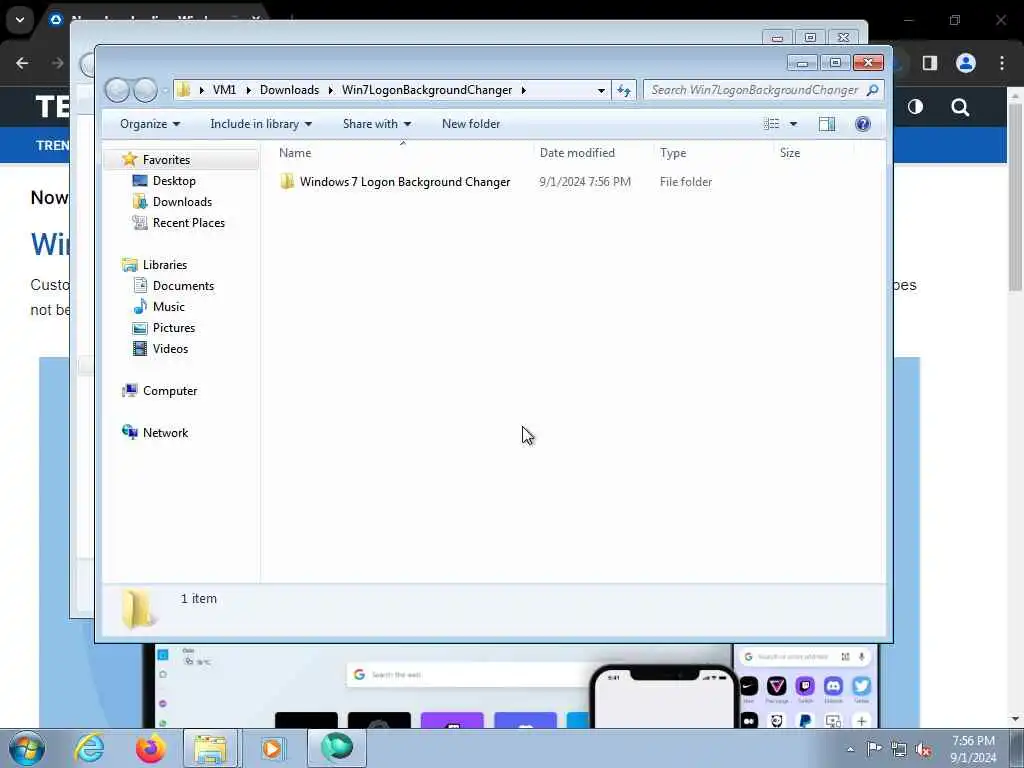The image size is (1024, 768).
Task: Open Videos library
Action: click(x=170, y=349)
